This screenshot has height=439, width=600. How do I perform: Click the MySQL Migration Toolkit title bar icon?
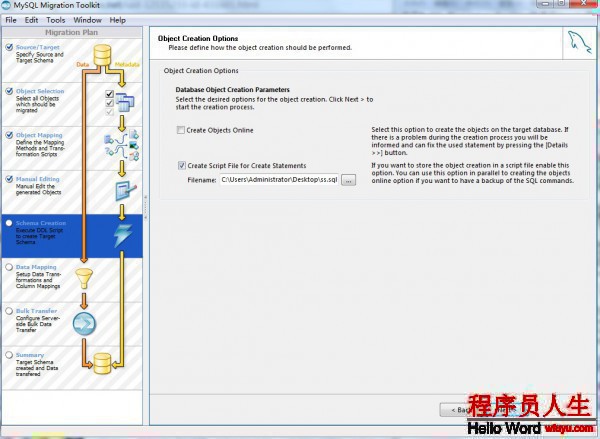7,5
